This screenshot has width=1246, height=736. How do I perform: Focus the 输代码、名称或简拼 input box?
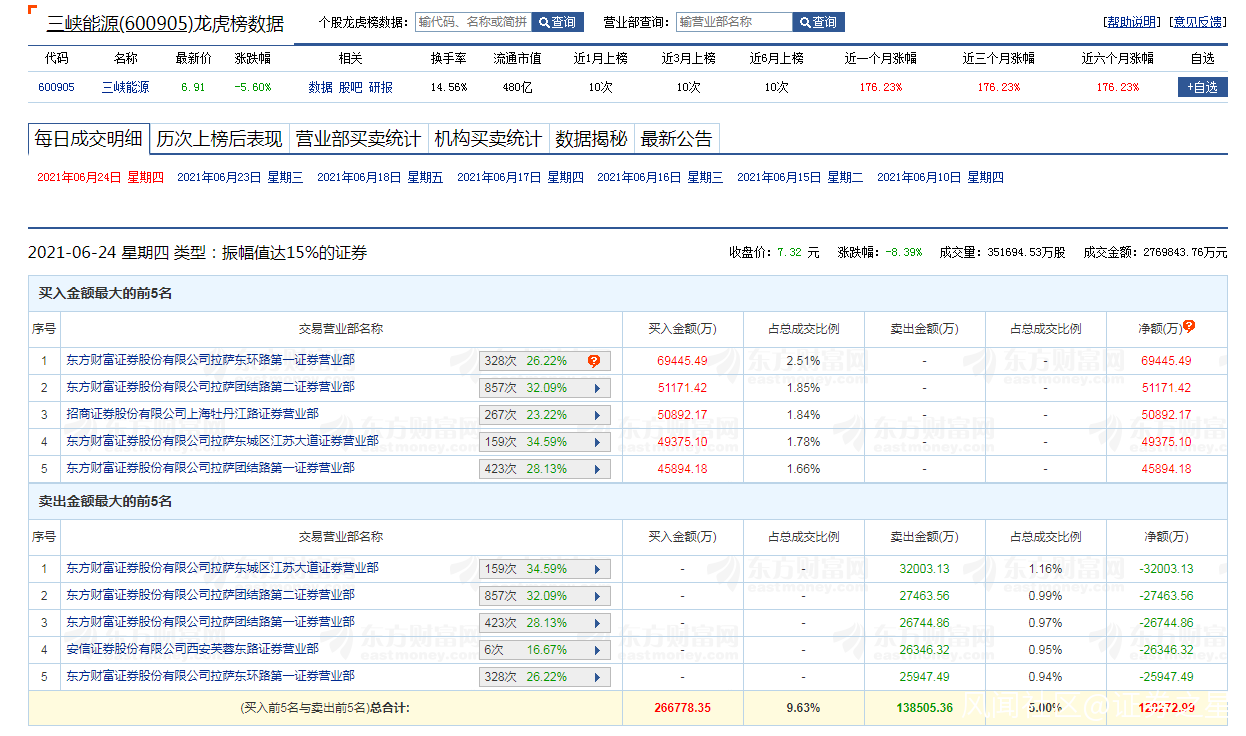tap(472, 22)
